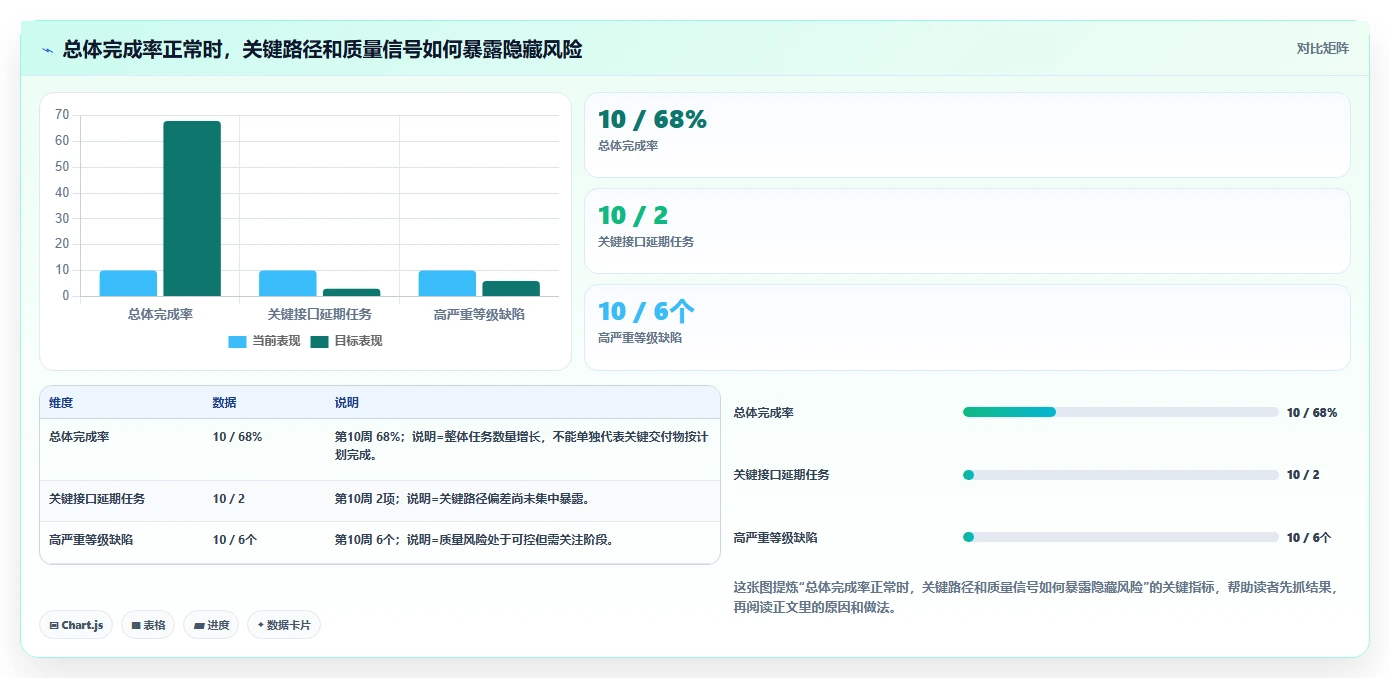The image size is (1390, 678).
Task: Click the 进度 tag chip
Action: coord(211,625)
